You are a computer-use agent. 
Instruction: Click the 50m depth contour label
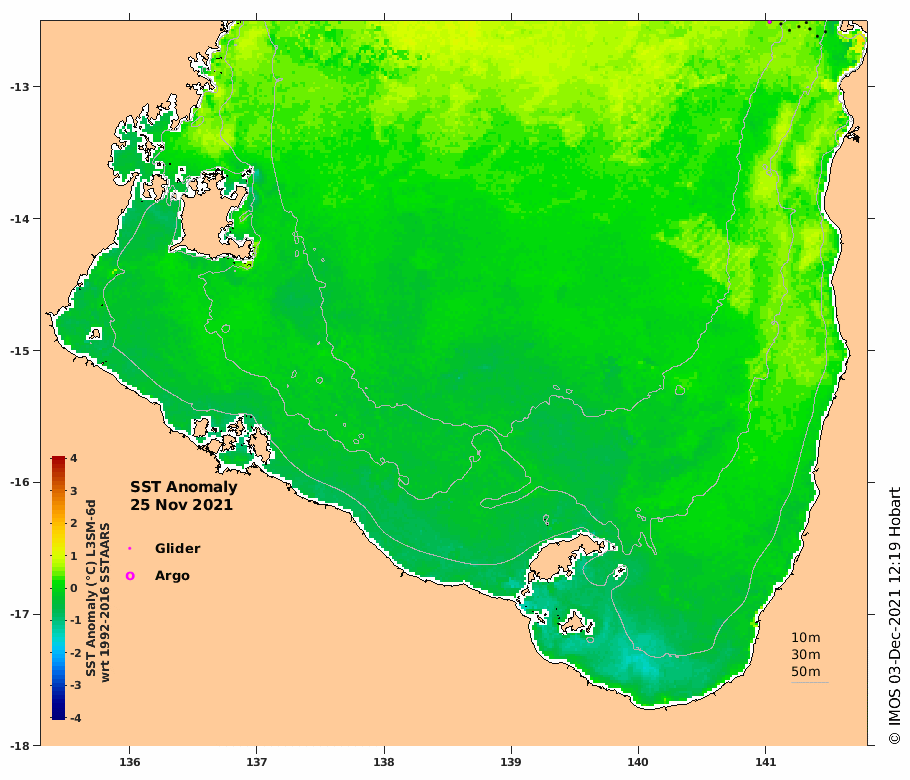tap(806, 671)
